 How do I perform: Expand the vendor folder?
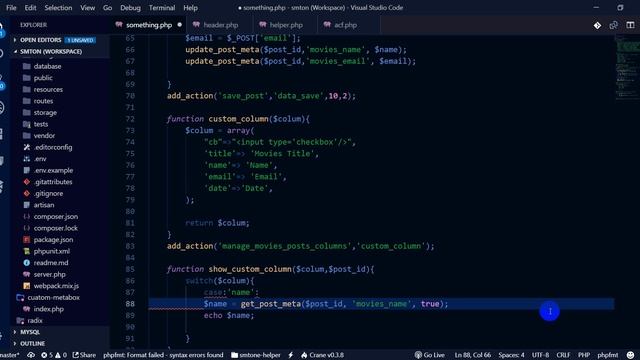pos(44,136)
